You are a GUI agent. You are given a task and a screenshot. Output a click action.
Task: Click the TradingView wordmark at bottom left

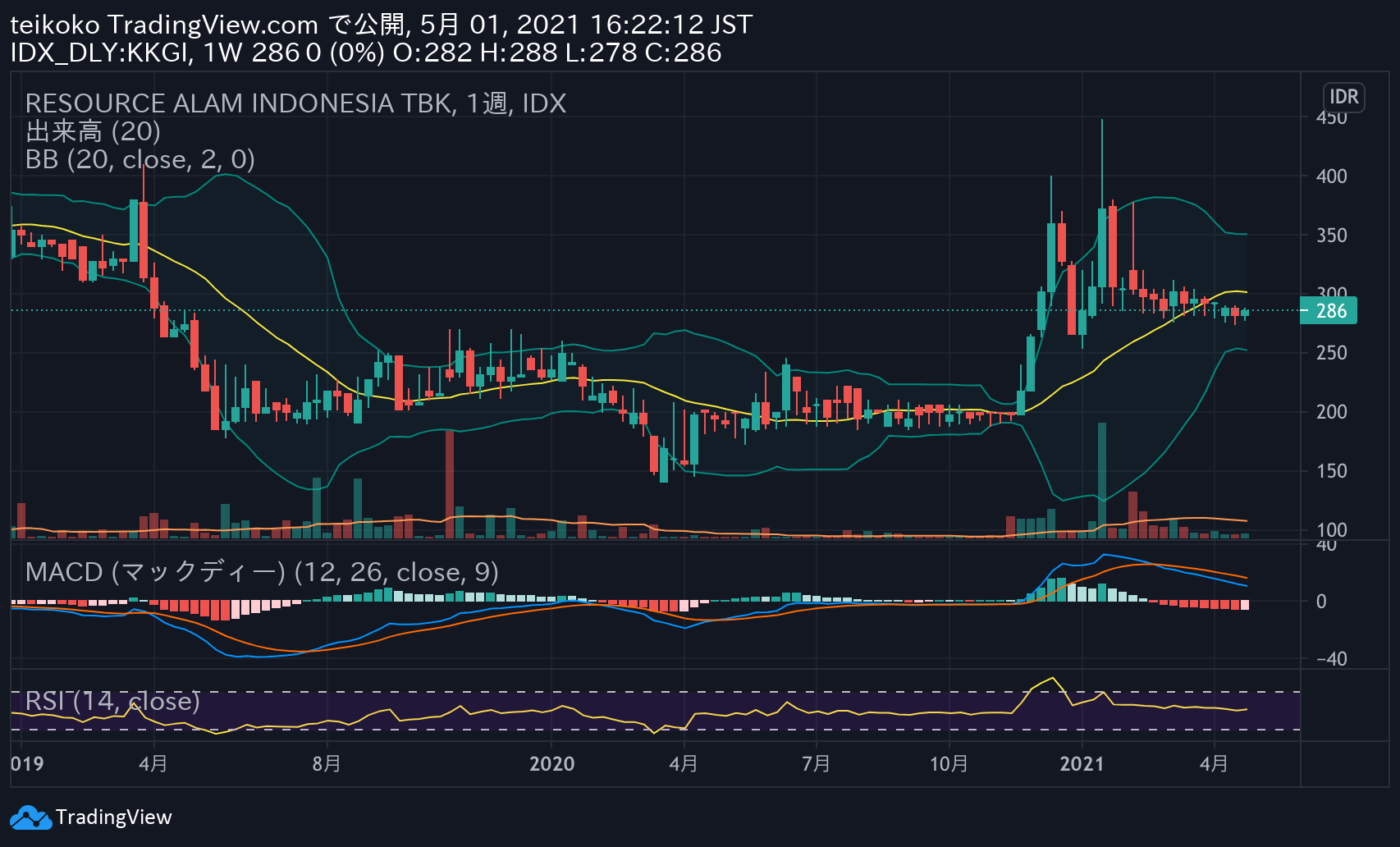pyautogui.click(x=114, y=817)
